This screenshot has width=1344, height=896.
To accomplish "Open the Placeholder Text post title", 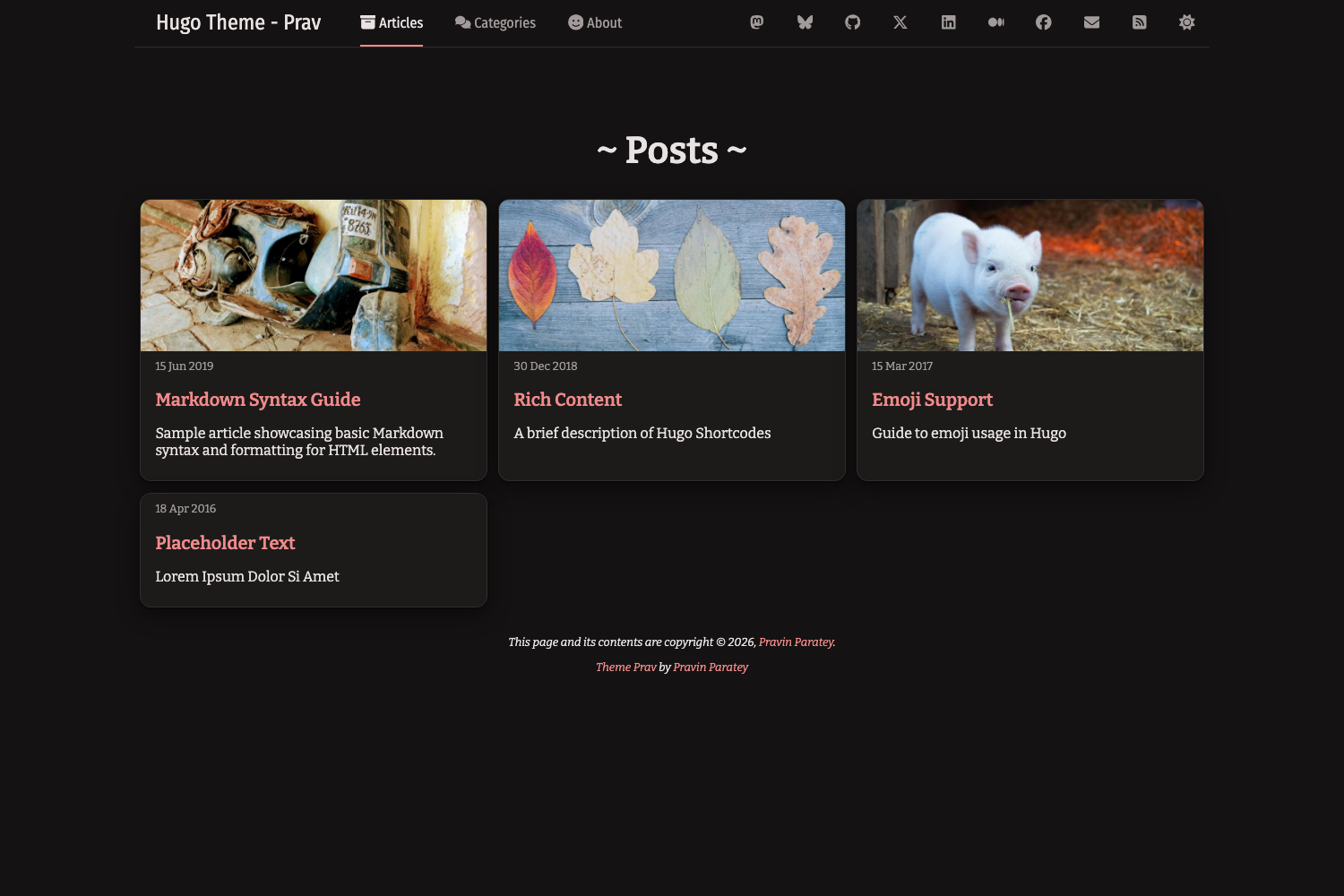I will click(x=225, y=543).
